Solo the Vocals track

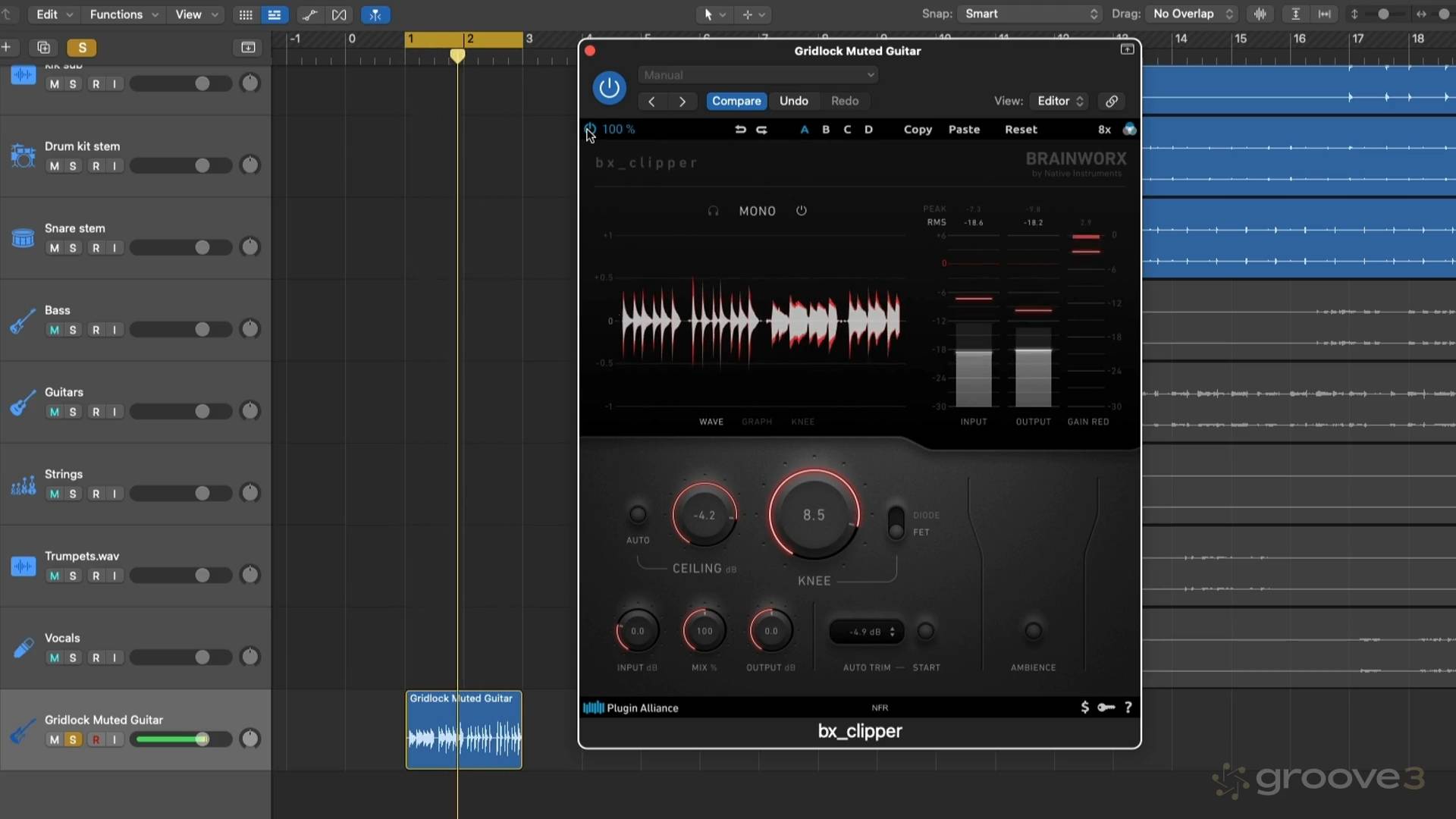click(73, 657)
